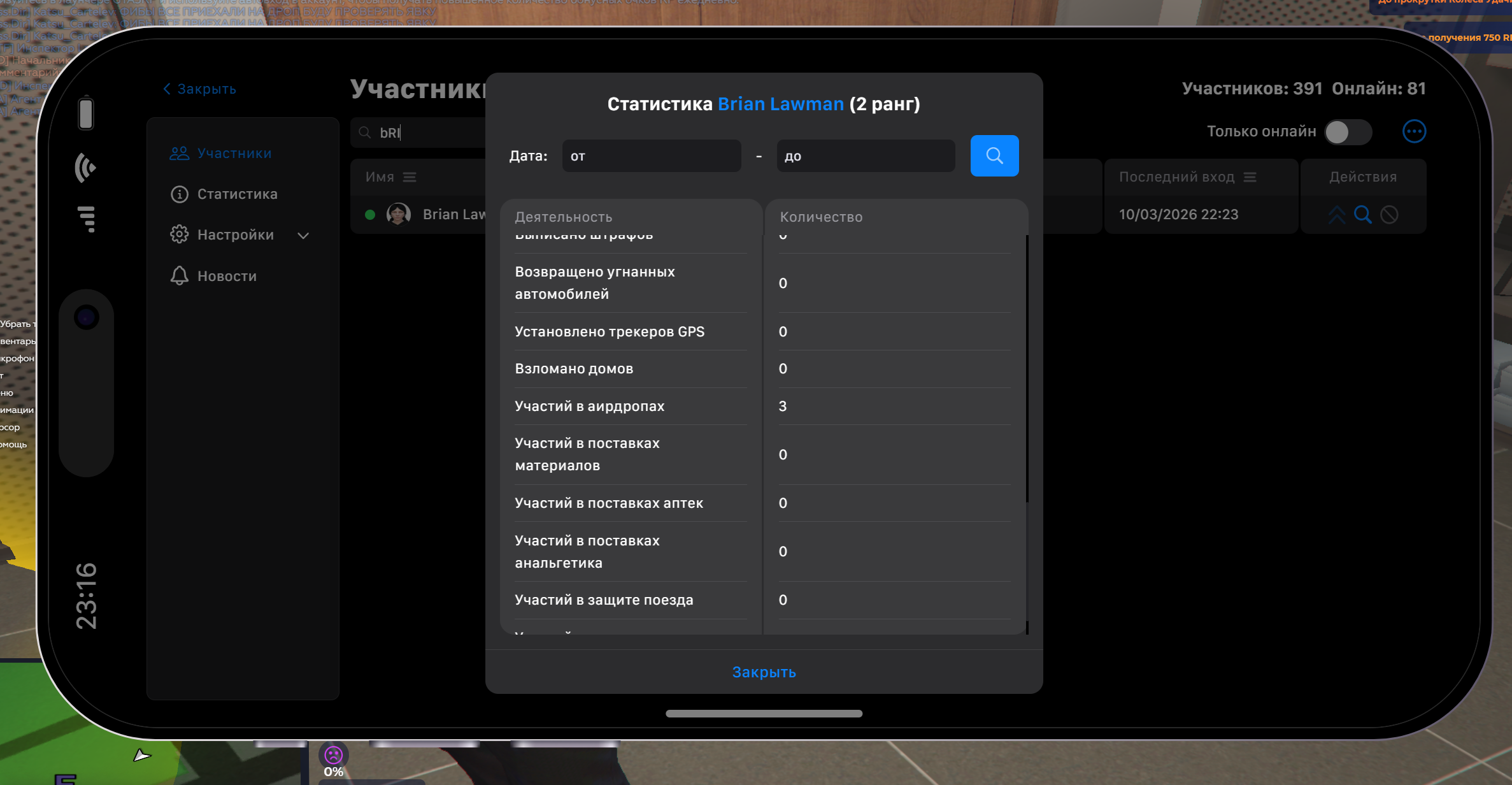Toggle the Только онлайн switch
Screen dimensions: 1512x785
(1348, 132)
